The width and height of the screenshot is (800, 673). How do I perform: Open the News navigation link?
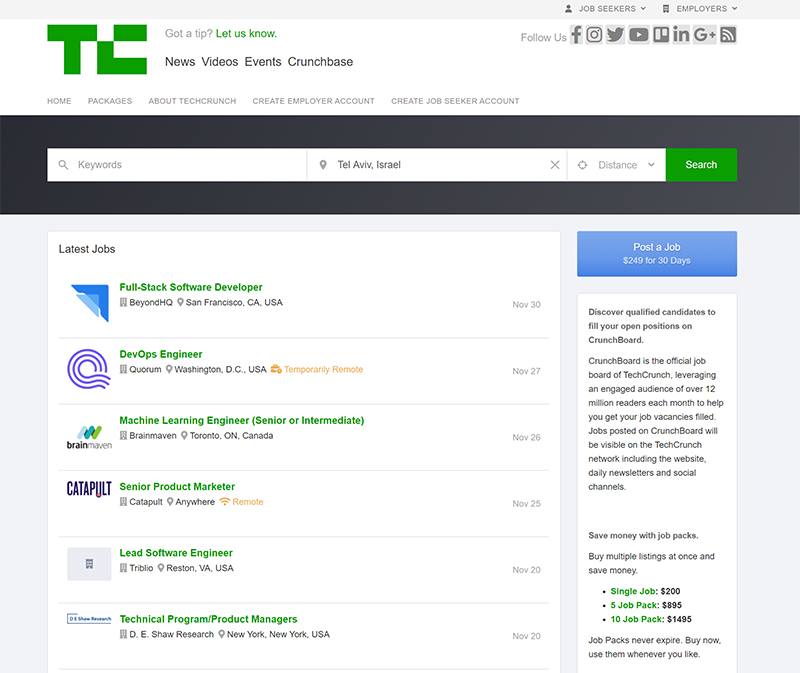(180, 62)
